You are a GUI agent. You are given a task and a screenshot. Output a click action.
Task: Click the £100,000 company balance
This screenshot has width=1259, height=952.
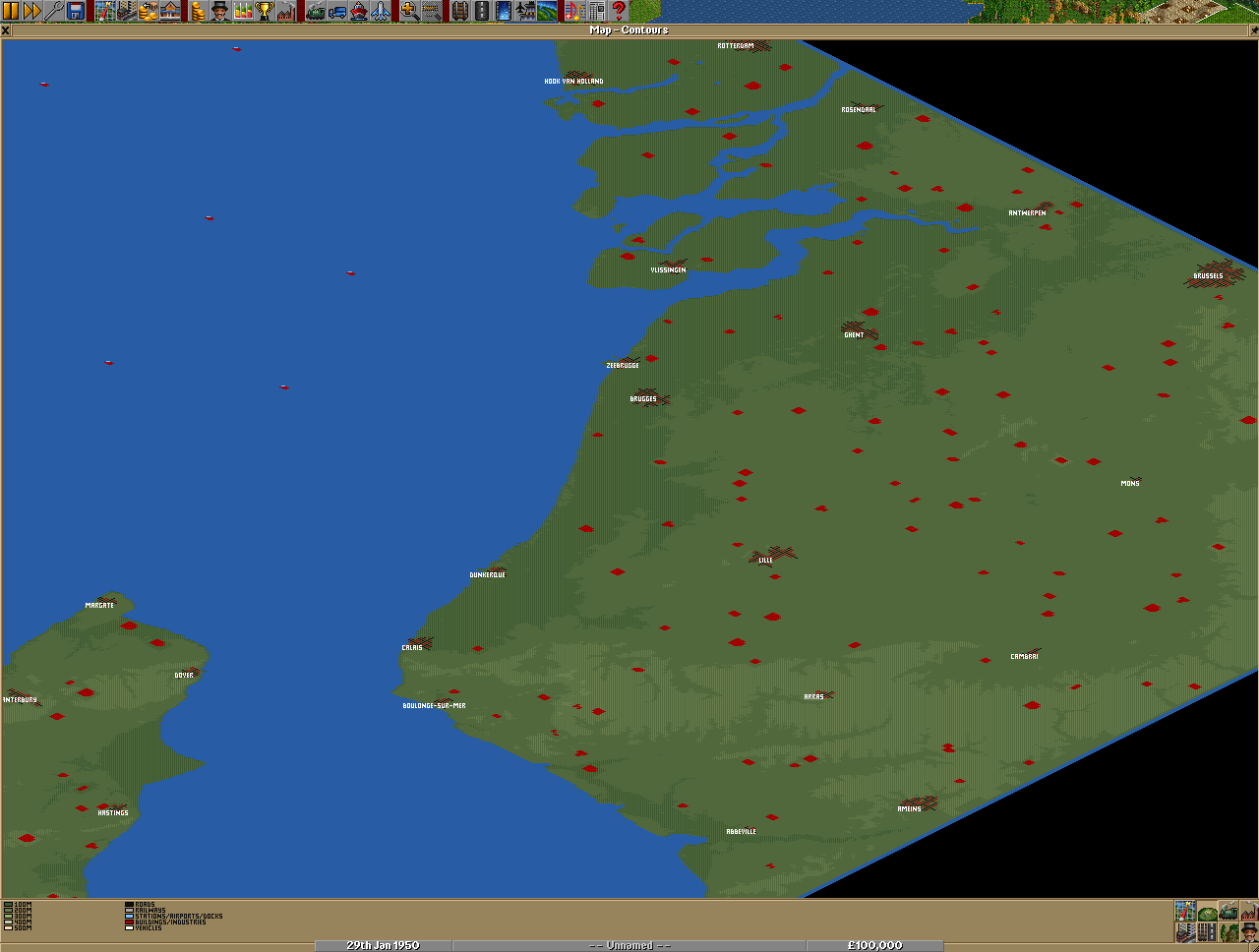click(875, 945)
